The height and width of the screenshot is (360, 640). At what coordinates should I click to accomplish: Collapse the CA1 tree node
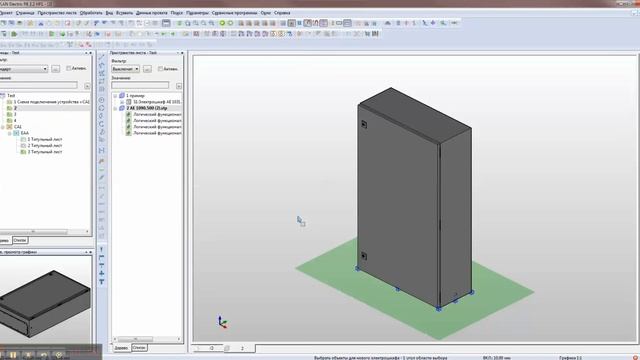[3, 127]
